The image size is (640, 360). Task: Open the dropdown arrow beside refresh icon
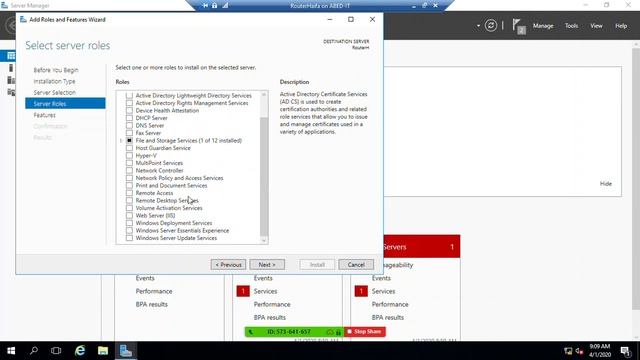point(478,26)
